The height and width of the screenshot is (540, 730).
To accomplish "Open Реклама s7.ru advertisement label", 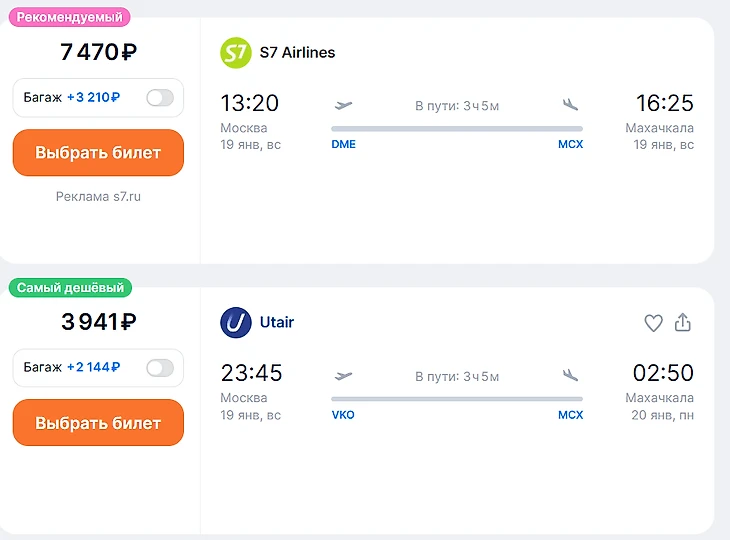I will (98, 197).
